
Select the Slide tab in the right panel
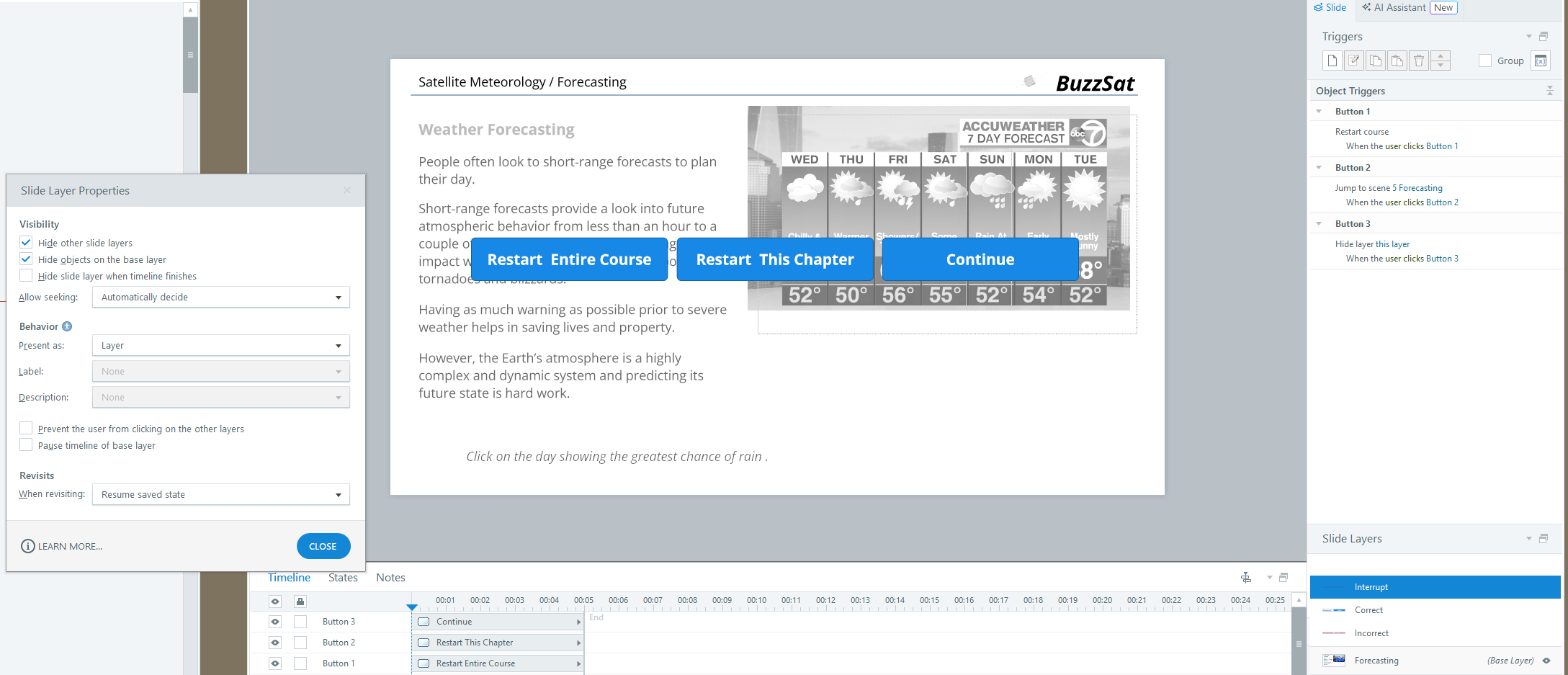pos(1330,7)
